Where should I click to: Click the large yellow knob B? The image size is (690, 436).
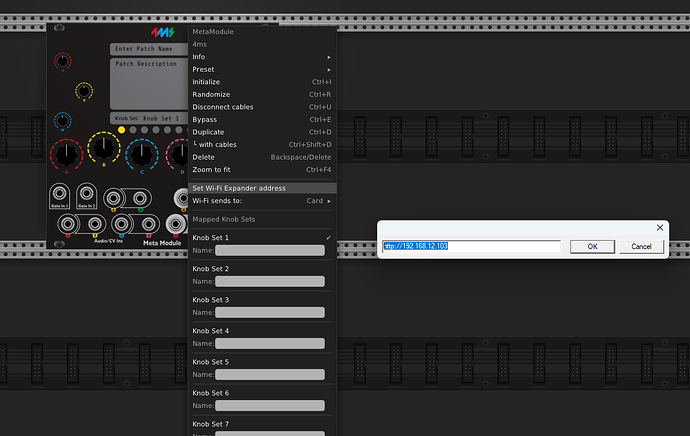coord(104,147)
